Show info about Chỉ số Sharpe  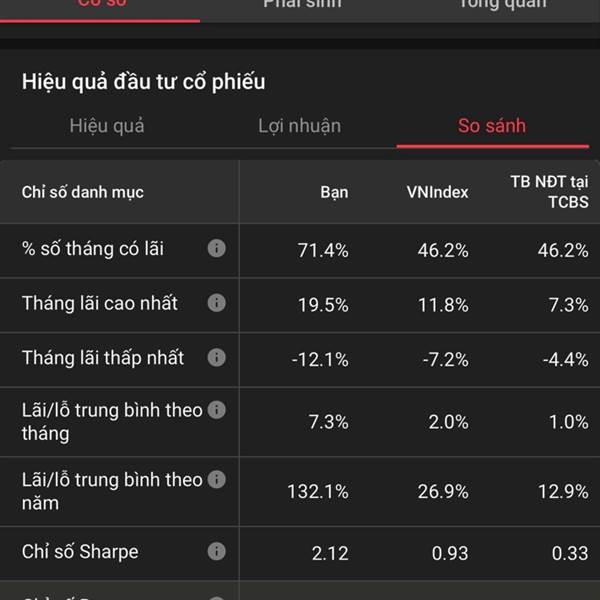pyautogui.click(x=217, y=551)
